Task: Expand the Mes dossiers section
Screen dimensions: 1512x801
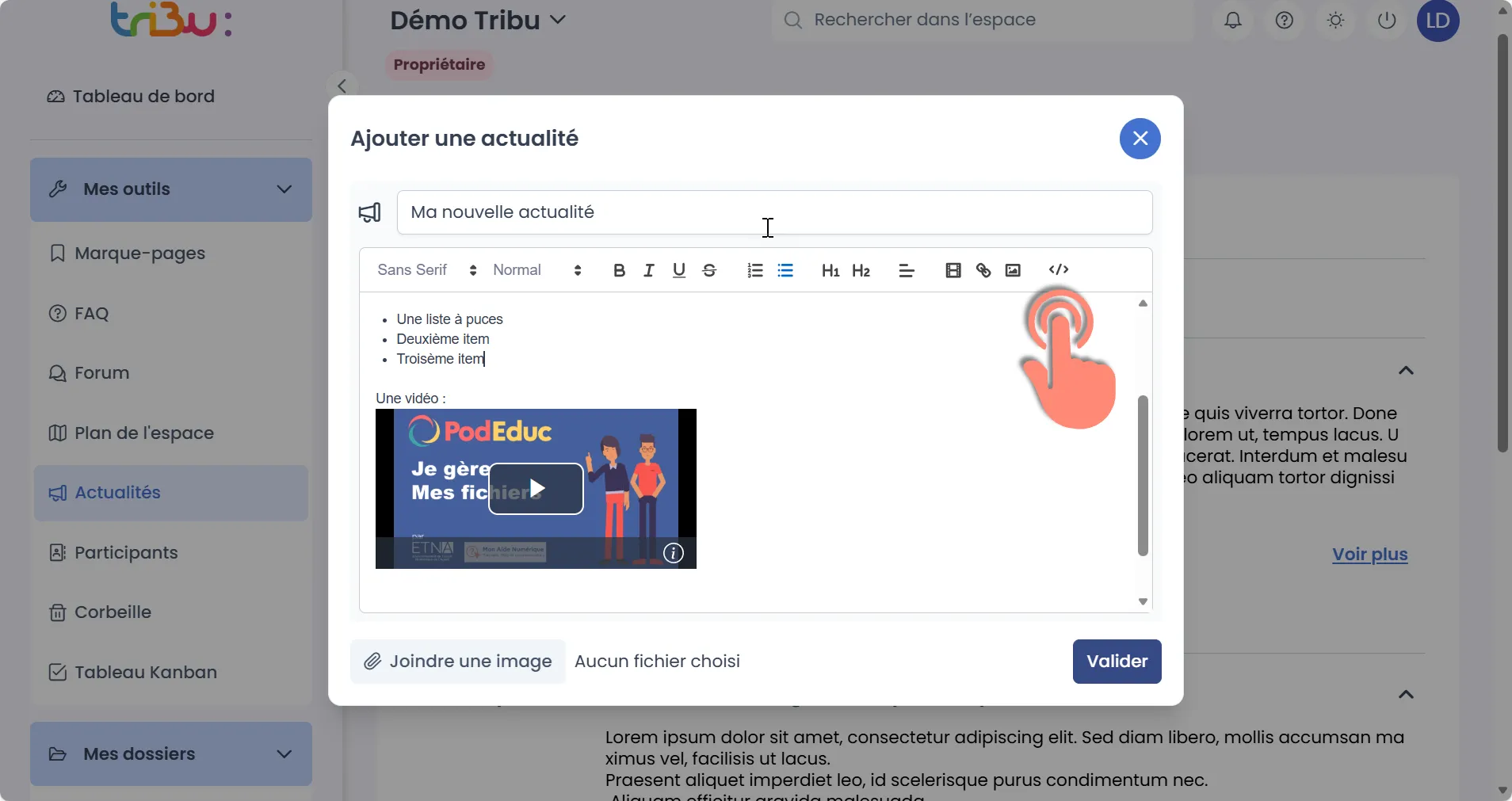Action: point(171,754)
